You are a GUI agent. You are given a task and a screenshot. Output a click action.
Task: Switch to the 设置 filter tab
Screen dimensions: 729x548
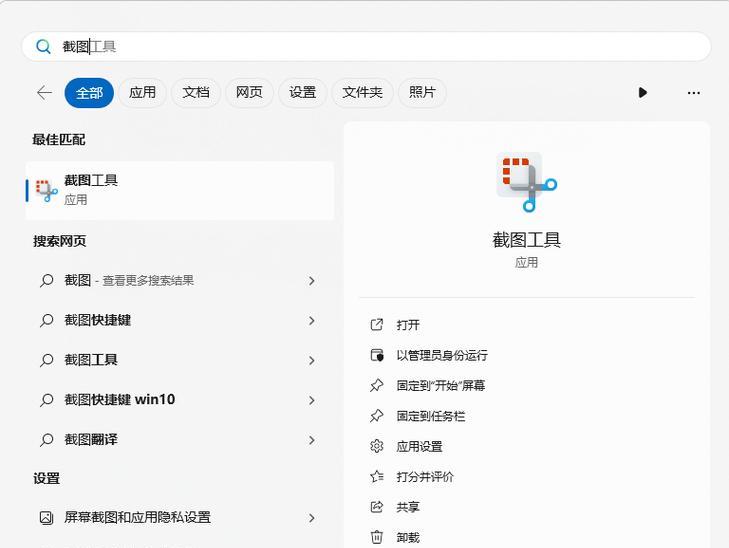pos(303,92)
